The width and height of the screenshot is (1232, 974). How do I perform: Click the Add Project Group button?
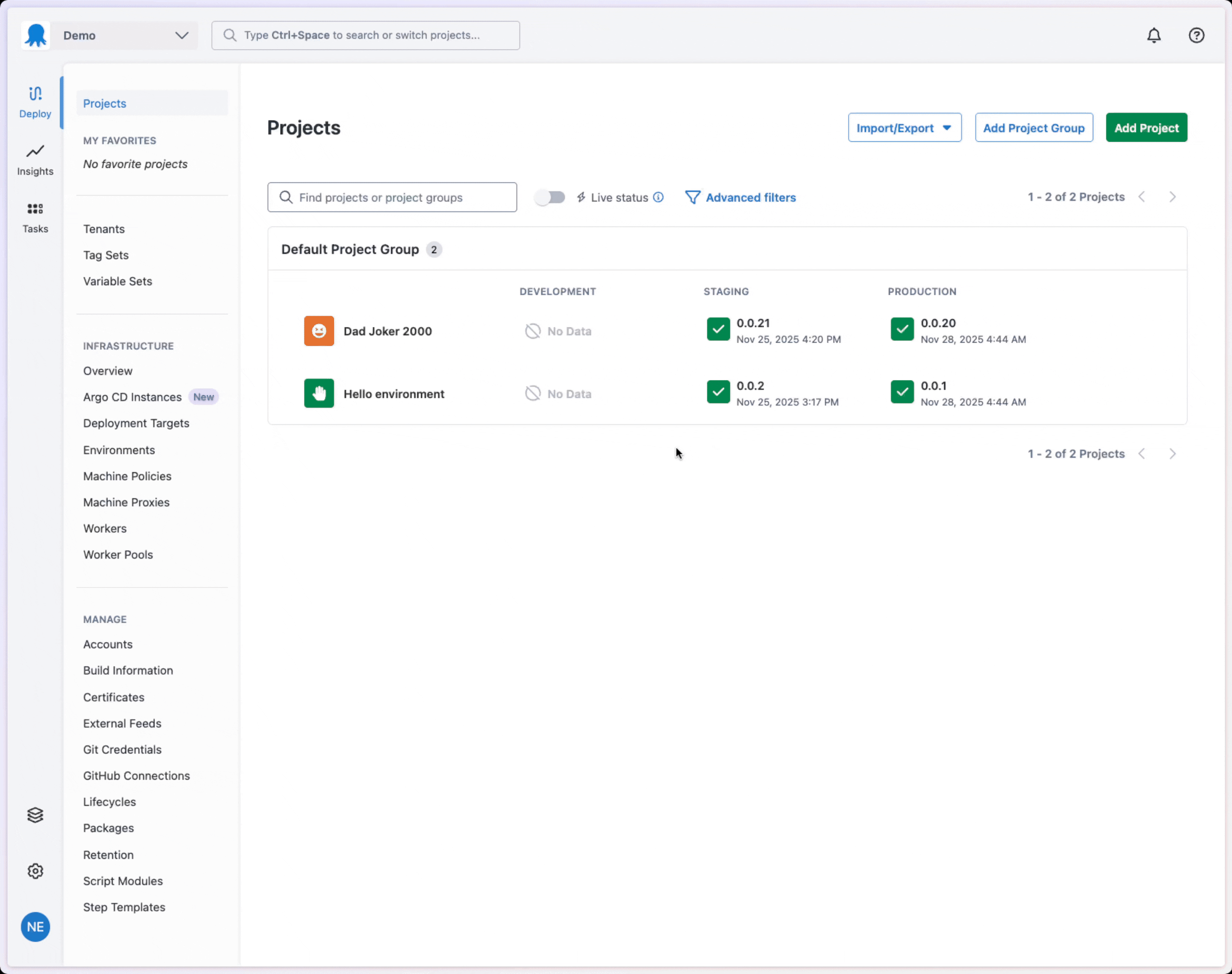point(1034,128)
